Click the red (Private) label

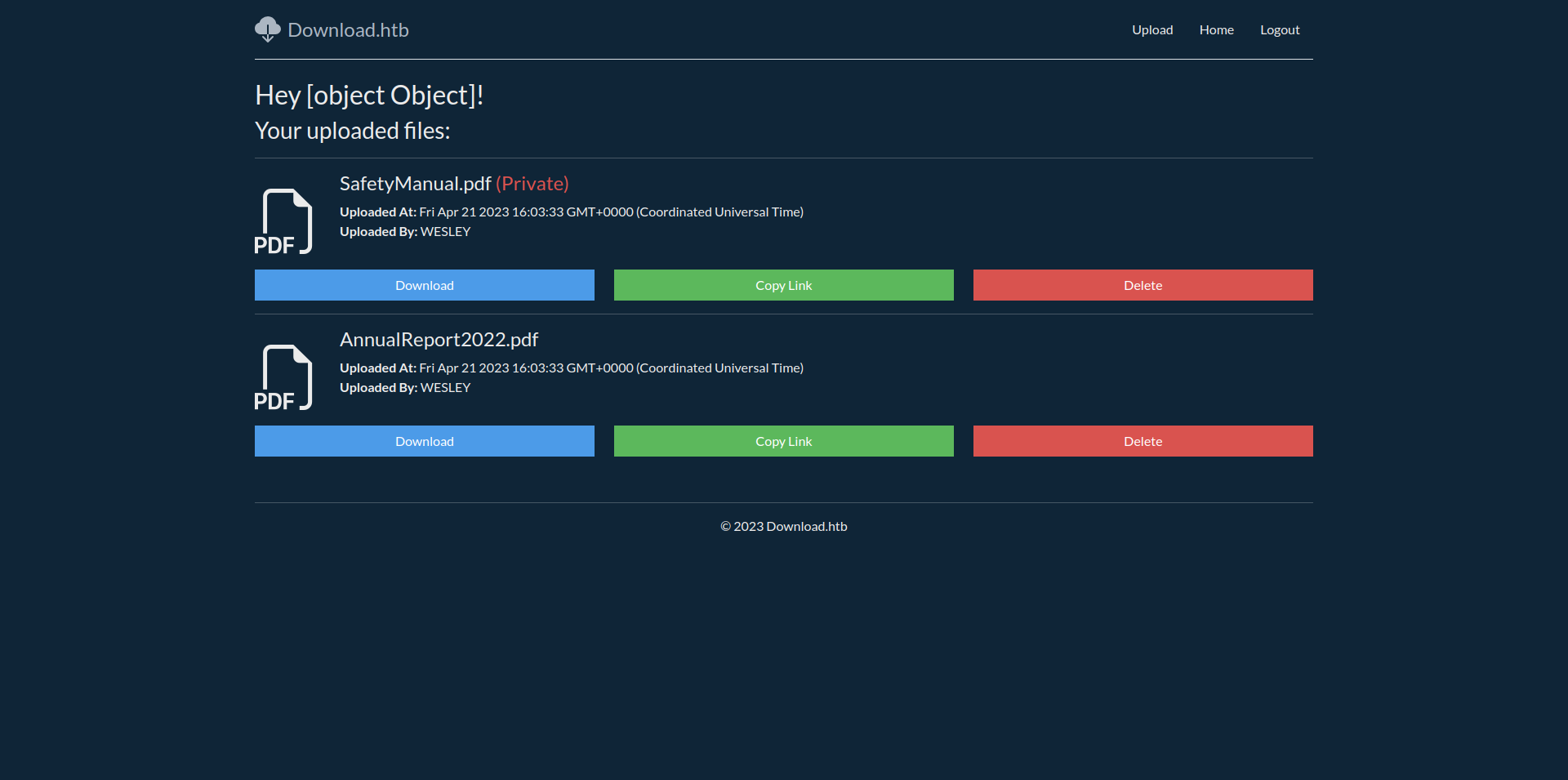532,184
